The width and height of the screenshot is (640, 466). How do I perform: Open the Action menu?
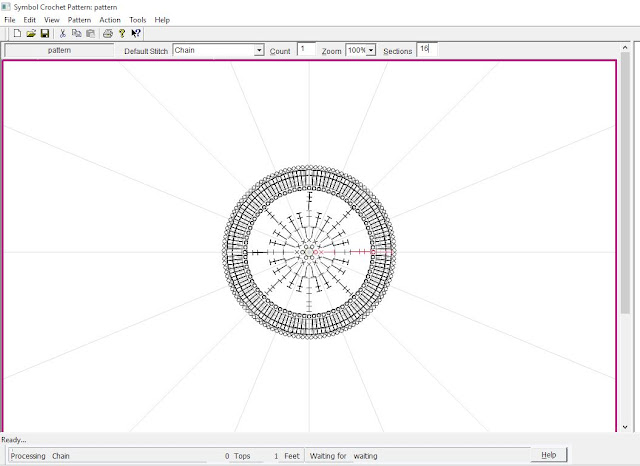pyautogui.click(x=110, y=20)
